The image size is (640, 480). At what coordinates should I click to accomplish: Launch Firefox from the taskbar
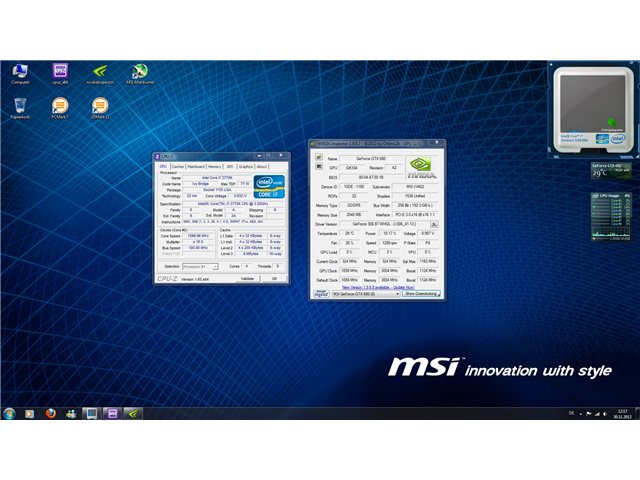click(51, 413)
